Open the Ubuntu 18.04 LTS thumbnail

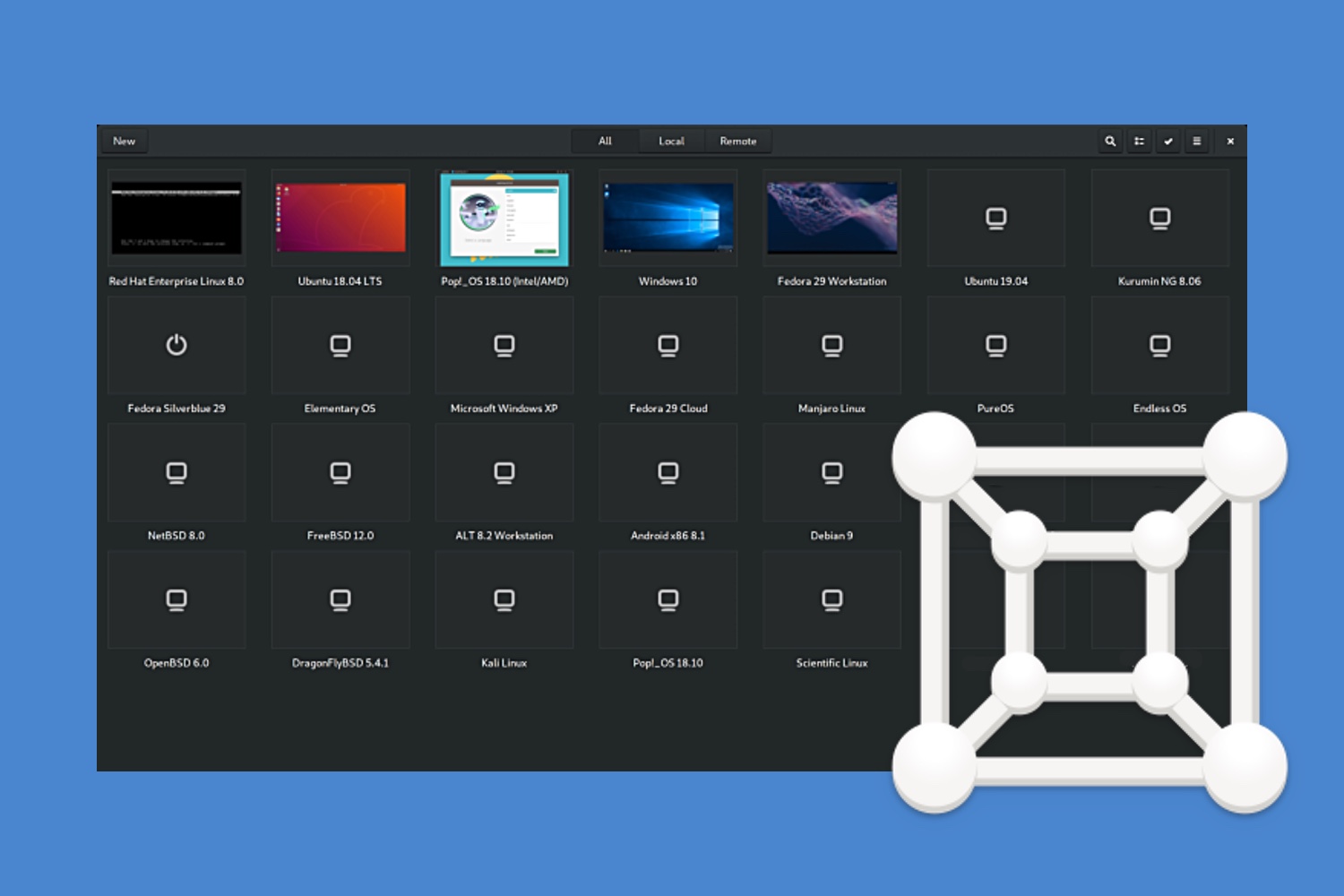[x=340, y=218]
